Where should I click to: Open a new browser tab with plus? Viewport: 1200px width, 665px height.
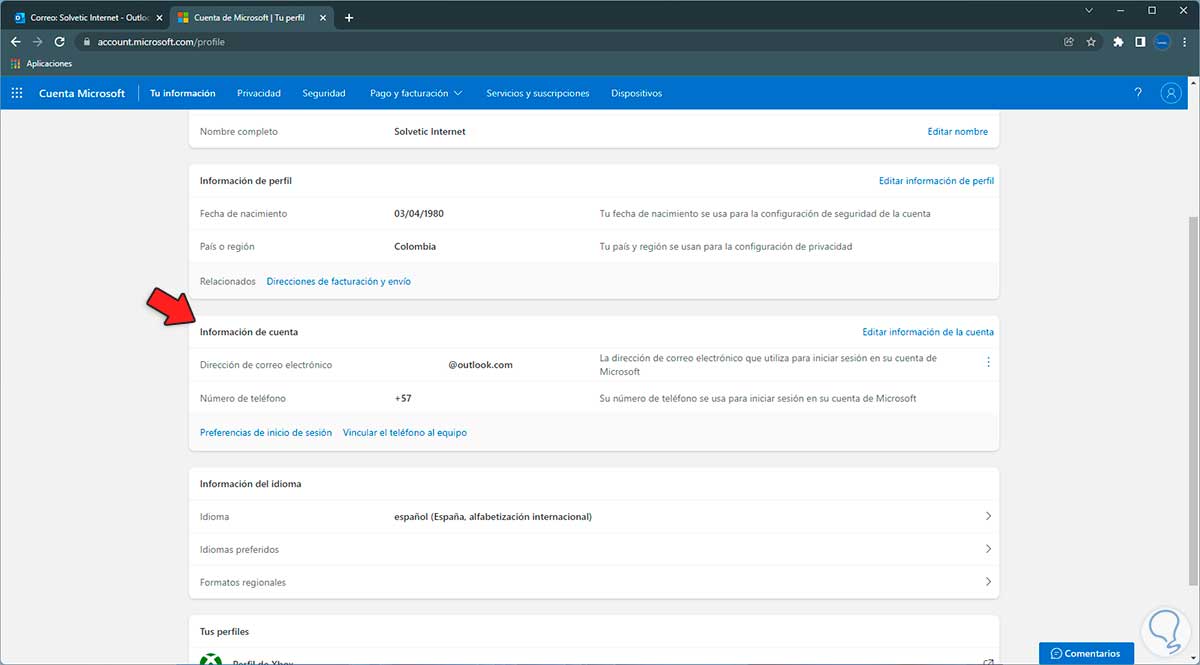pos(349,18)
